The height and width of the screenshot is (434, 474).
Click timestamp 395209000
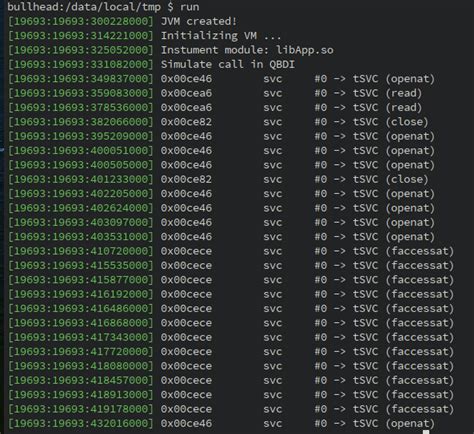(119, 136)
